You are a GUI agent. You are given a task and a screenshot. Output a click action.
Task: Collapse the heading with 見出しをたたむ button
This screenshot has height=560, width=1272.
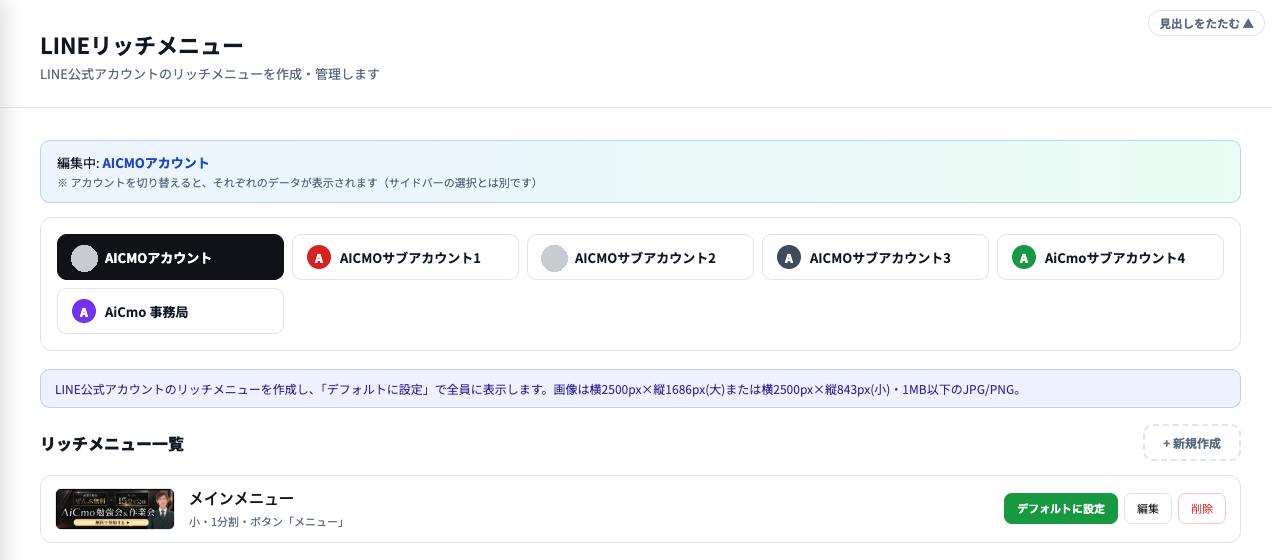(x=1205, y=23)
